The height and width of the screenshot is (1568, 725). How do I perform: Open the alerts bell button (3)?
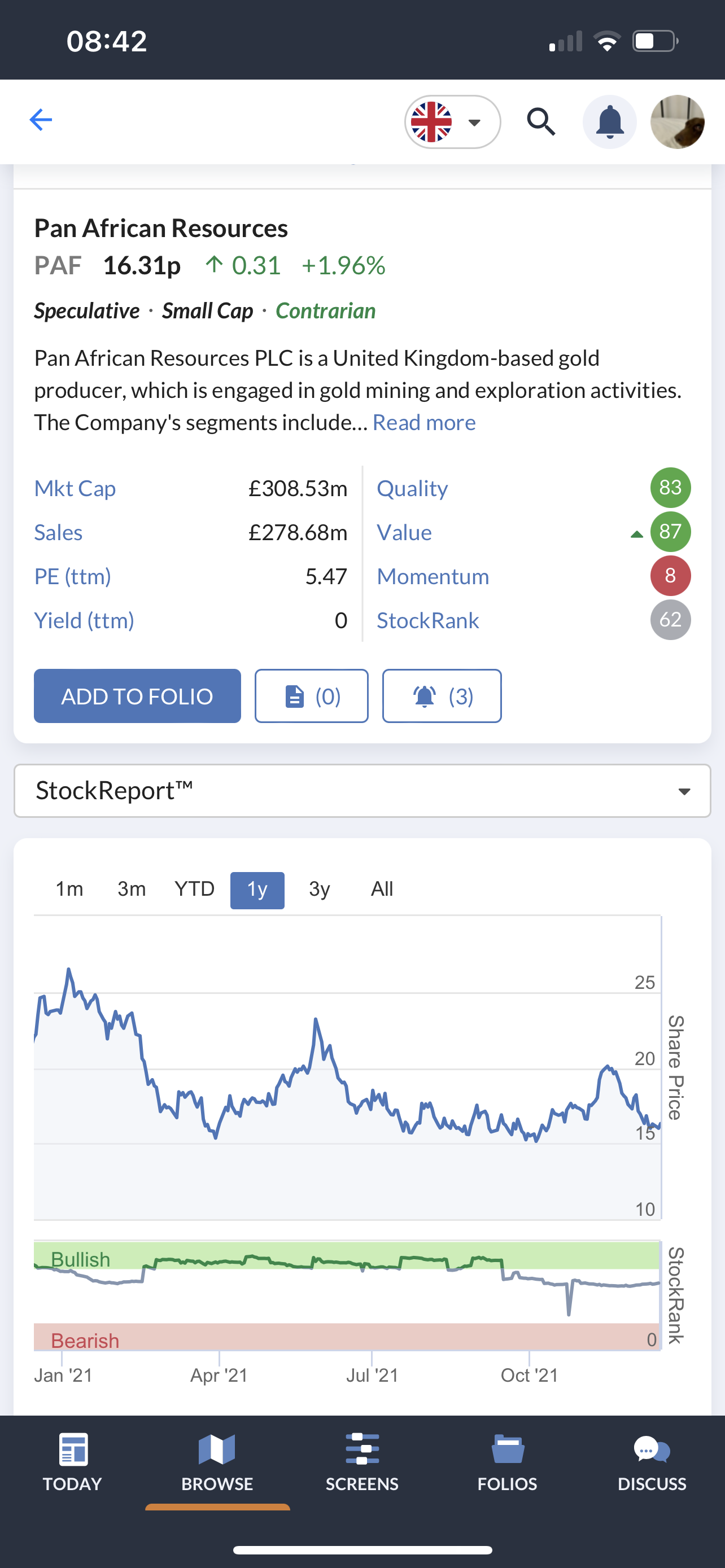[442, 696]
